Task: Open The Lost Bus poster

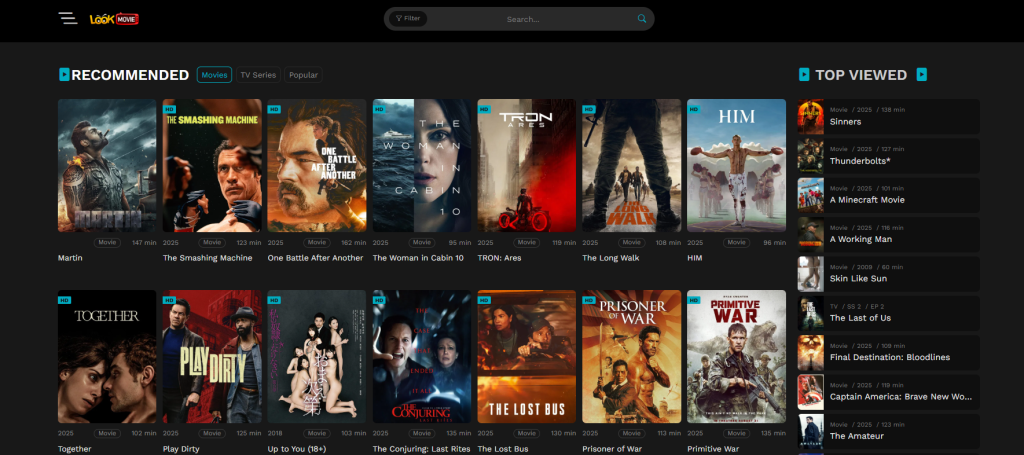Action: coord(526,357)
